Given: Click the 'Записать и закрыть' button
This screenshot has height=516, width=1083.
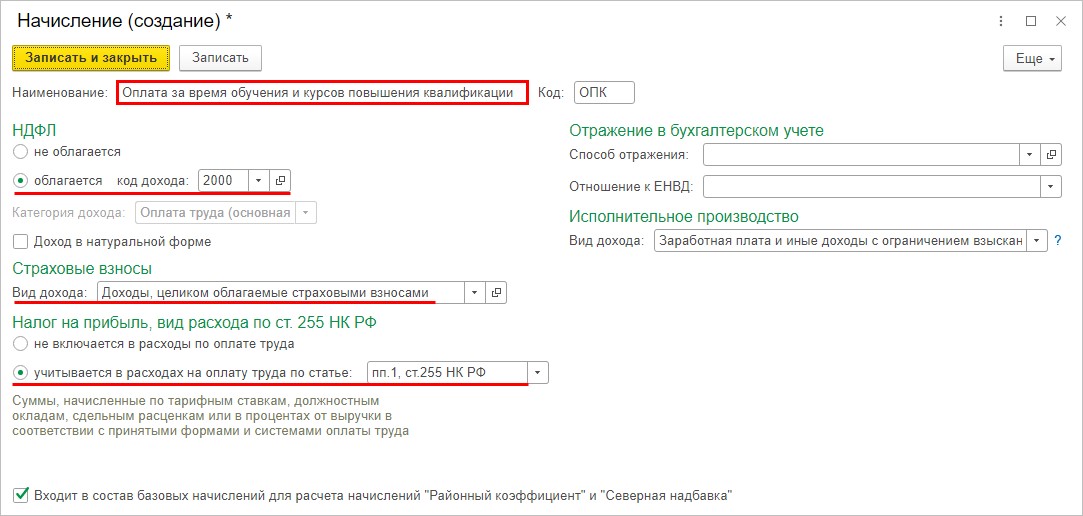Looking at the screenshot, I should [90, 58].
